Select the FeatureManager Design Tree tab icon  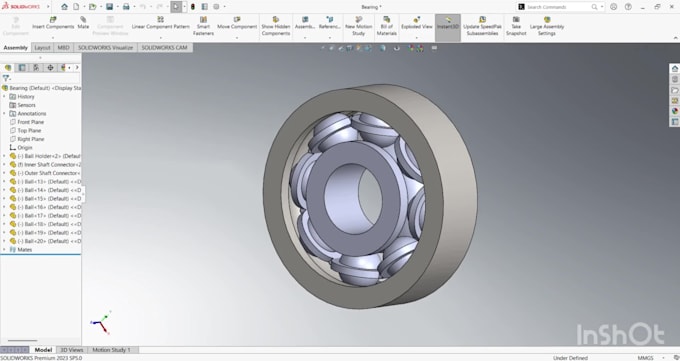[8, 68]
